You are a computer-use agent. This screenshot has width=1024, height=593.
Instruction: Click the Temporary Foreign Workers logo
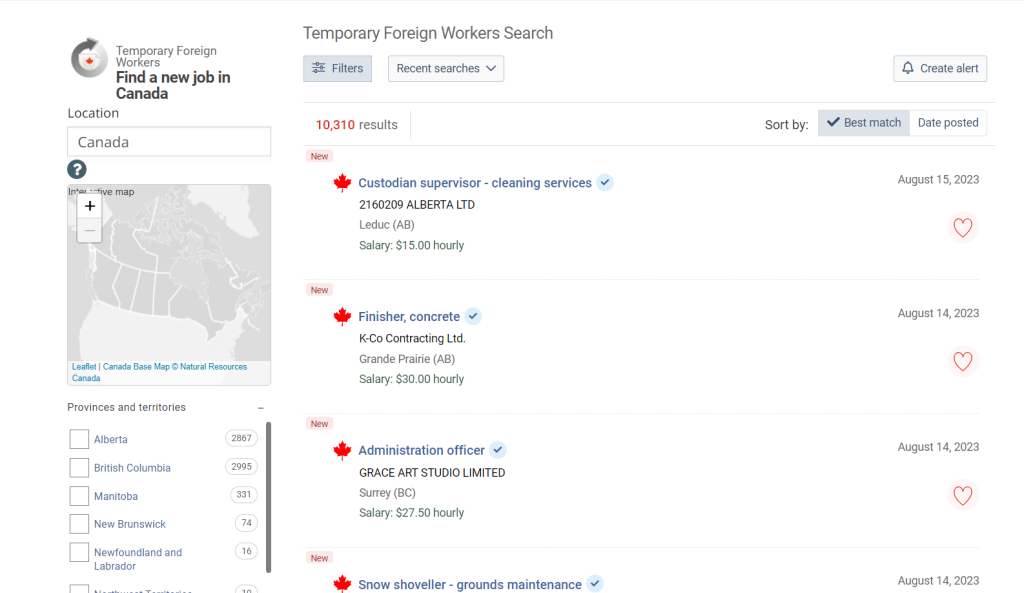(89, 58)
